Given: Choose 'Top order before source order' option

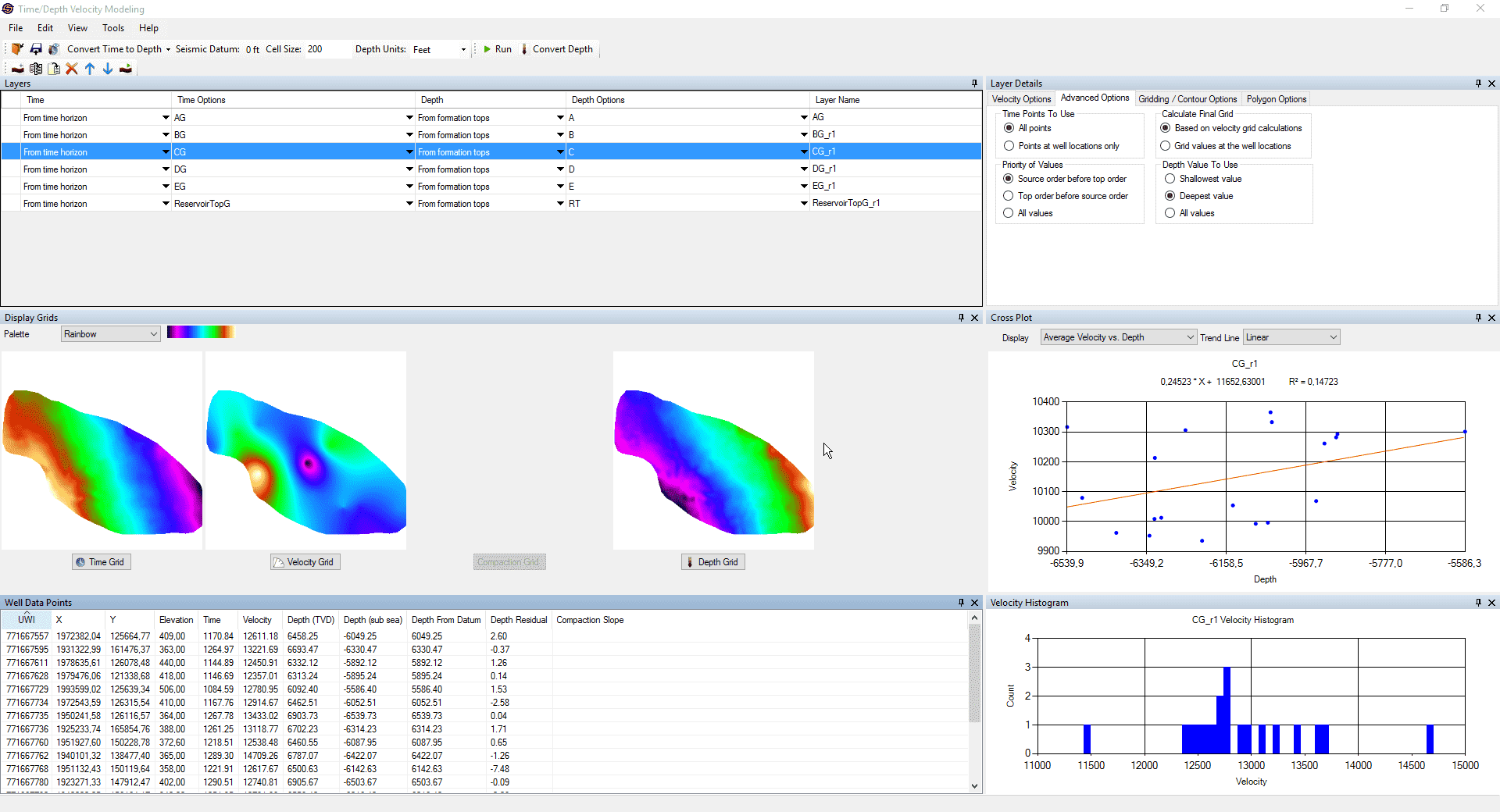Looking at the screenshot, I should pos(1009,196).
